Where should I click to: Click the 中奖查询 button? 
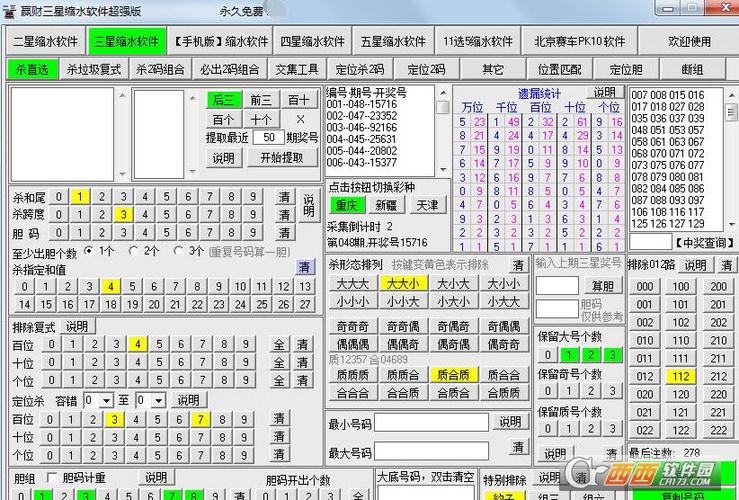pos(704,242)
